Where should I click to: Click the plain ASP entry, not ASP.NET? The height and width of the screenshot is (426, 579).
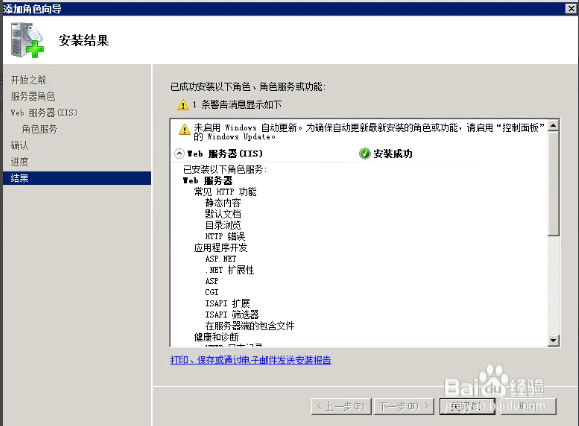212,281
